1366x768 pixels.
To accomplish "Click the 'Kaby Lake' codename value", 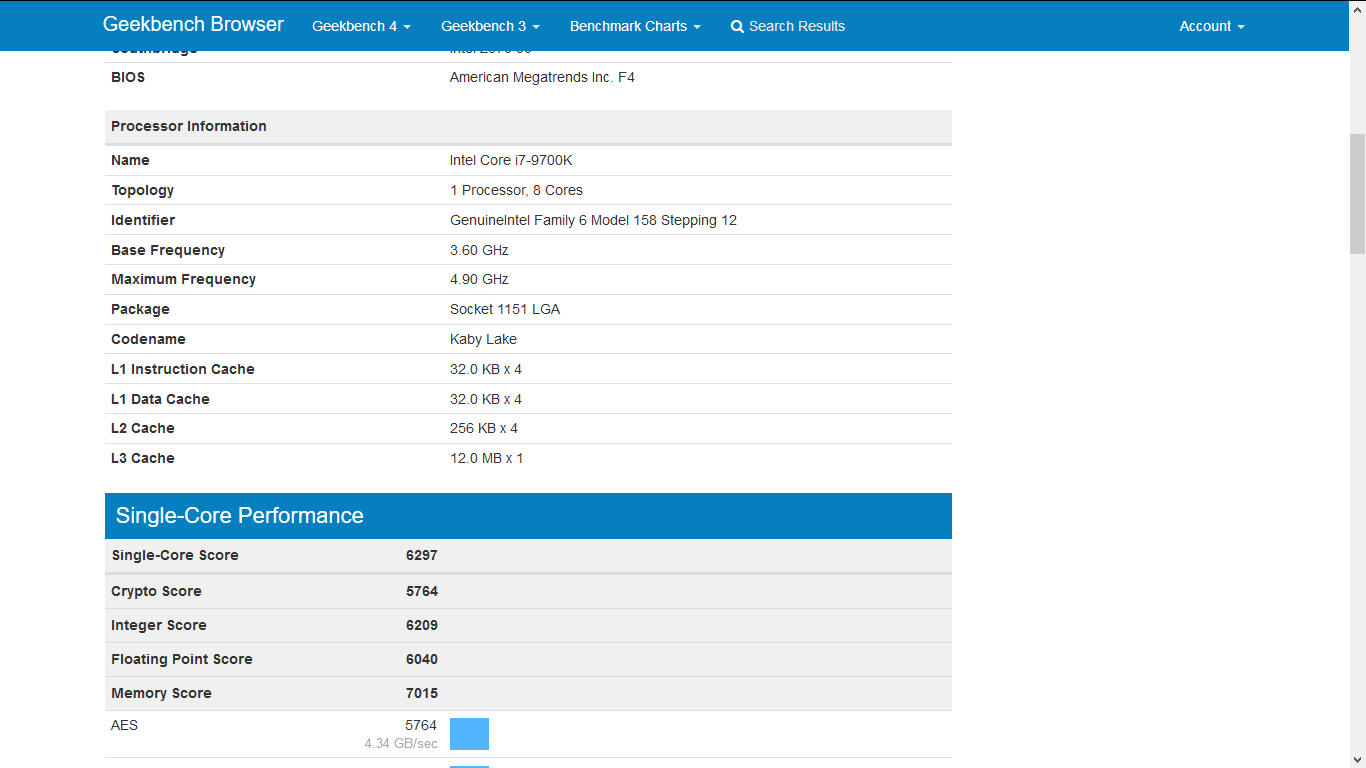I will [x=483, y=339].
